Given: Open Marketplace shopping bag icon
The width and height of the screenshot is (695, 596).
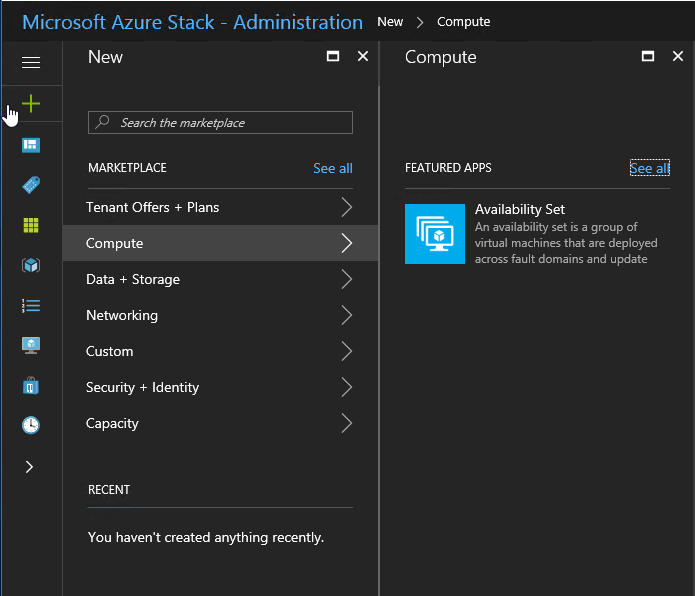Looking at the screenshot, I should point(31,386).
